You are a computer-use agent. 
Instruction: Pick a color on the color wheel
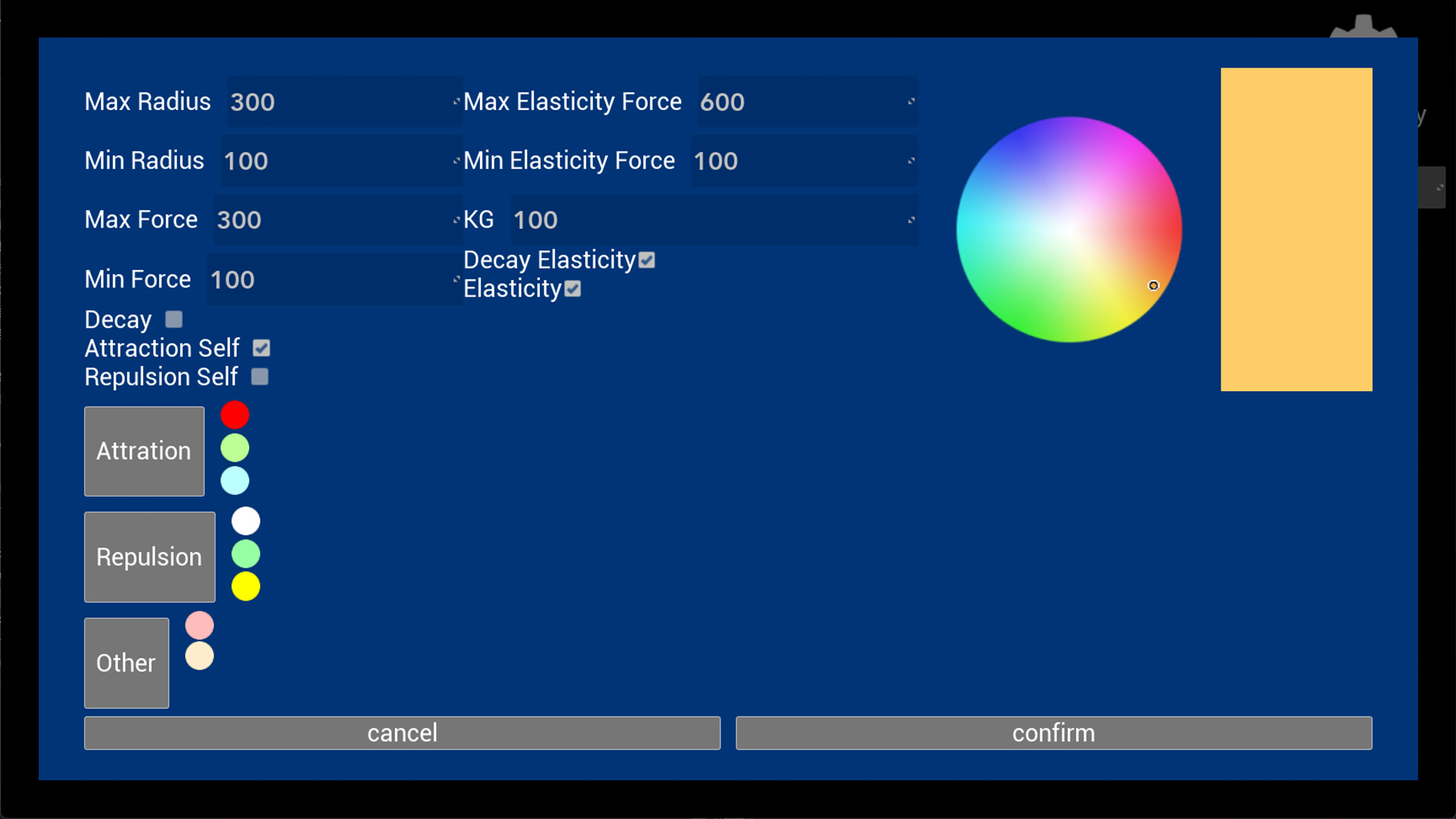tap(1068, 229)
